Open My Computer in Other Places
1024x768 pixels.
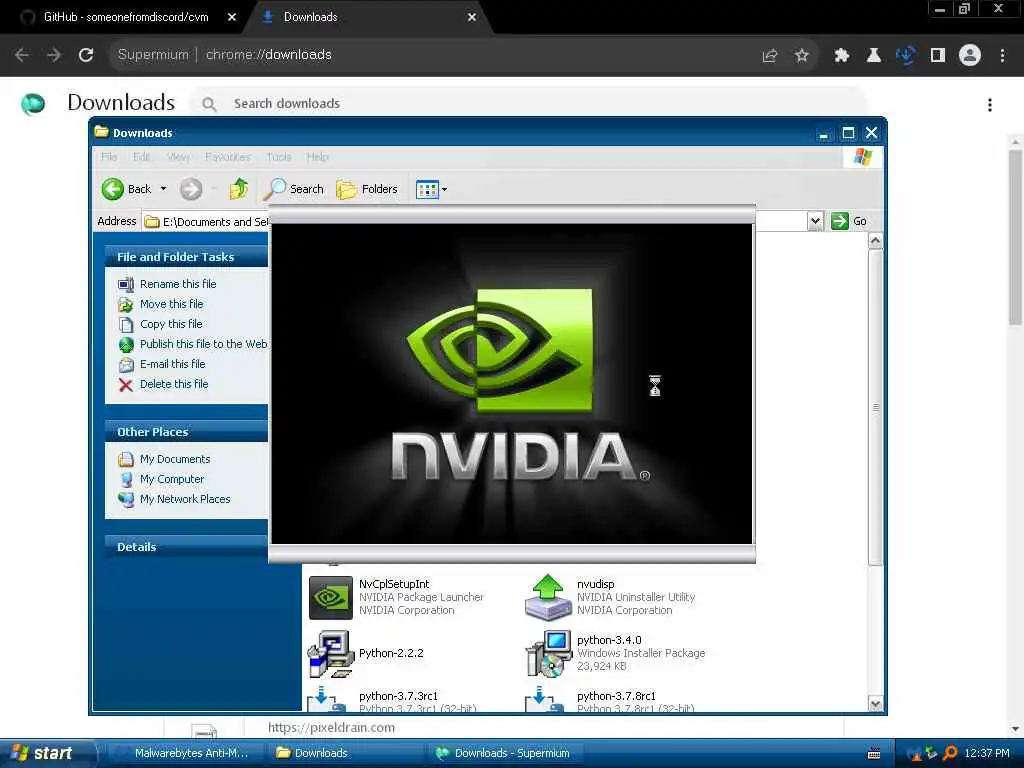pos(172,479)
